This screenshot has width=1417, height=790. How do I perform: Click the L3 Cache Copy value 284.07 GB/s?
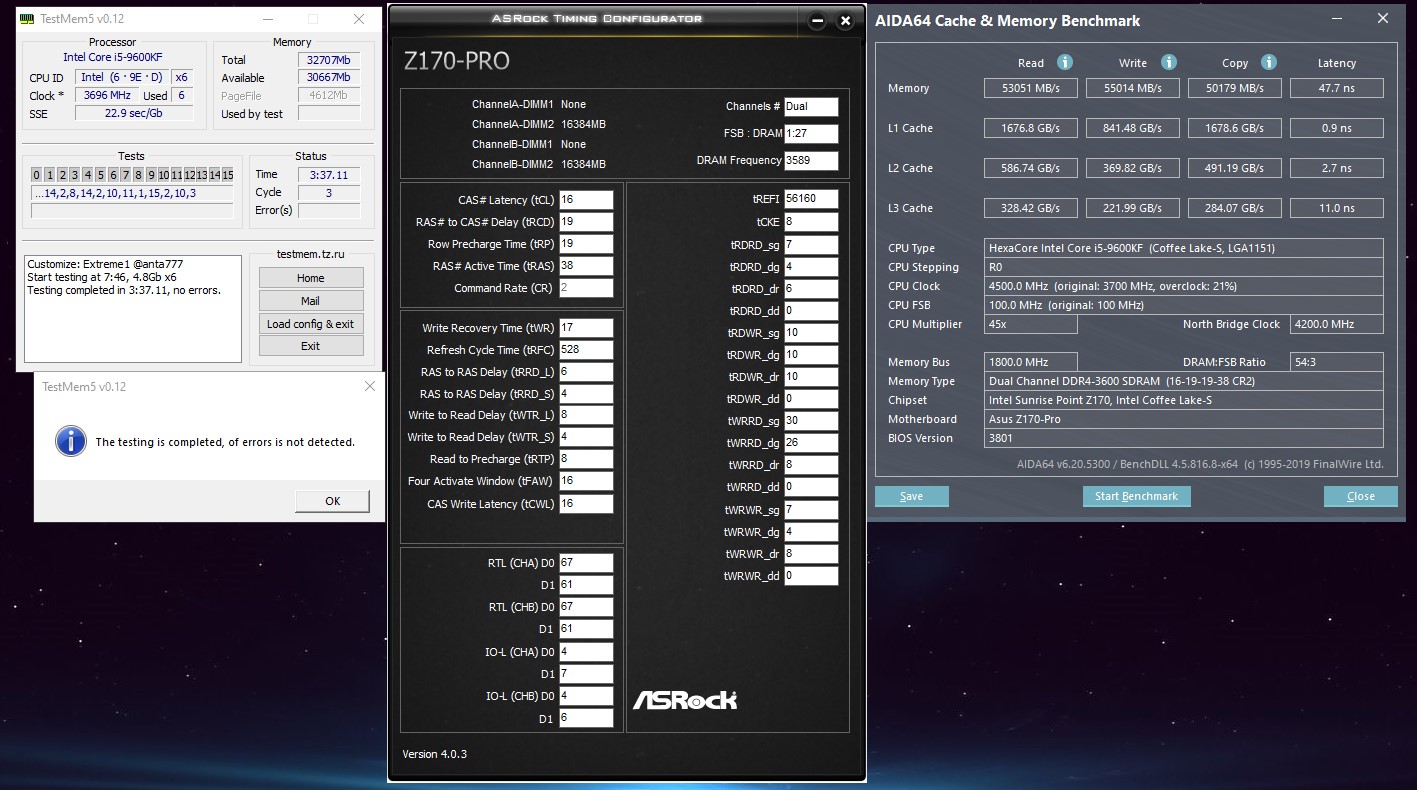pyautogui.click(x=1235, y=208)
